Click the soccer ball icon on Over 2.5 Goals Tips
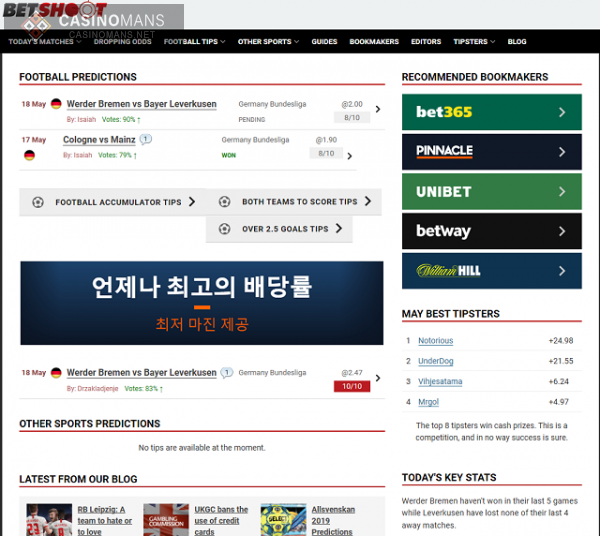The image size is (600, 536). pos(224,229)
